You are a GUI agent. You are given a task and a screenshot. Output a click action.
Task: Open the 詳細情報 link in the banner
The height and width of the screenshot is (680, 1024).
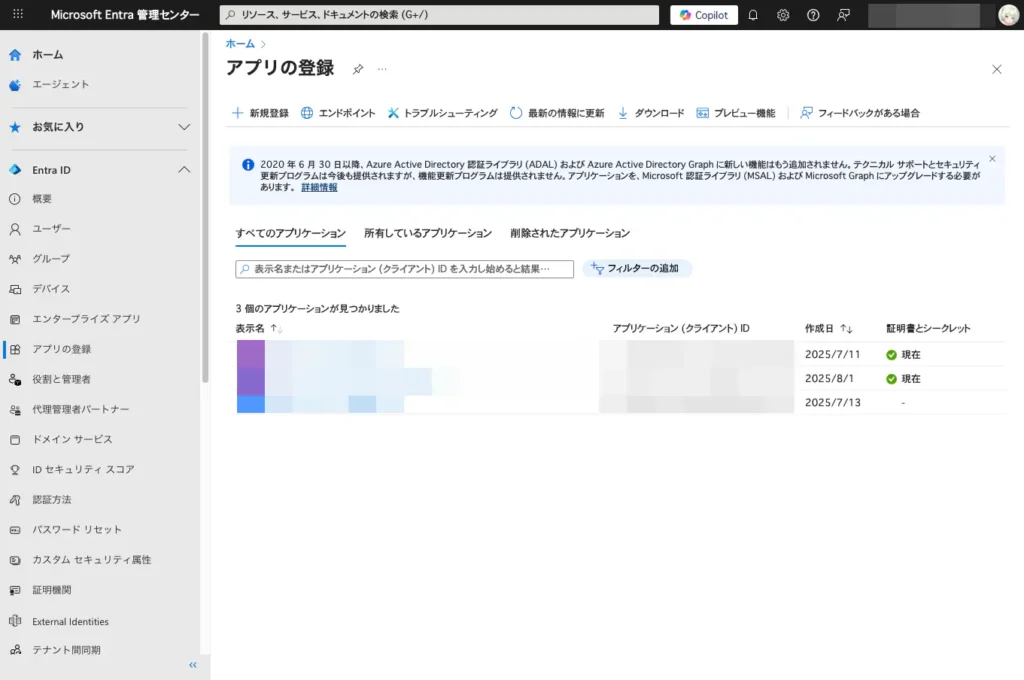click(319, 187)
